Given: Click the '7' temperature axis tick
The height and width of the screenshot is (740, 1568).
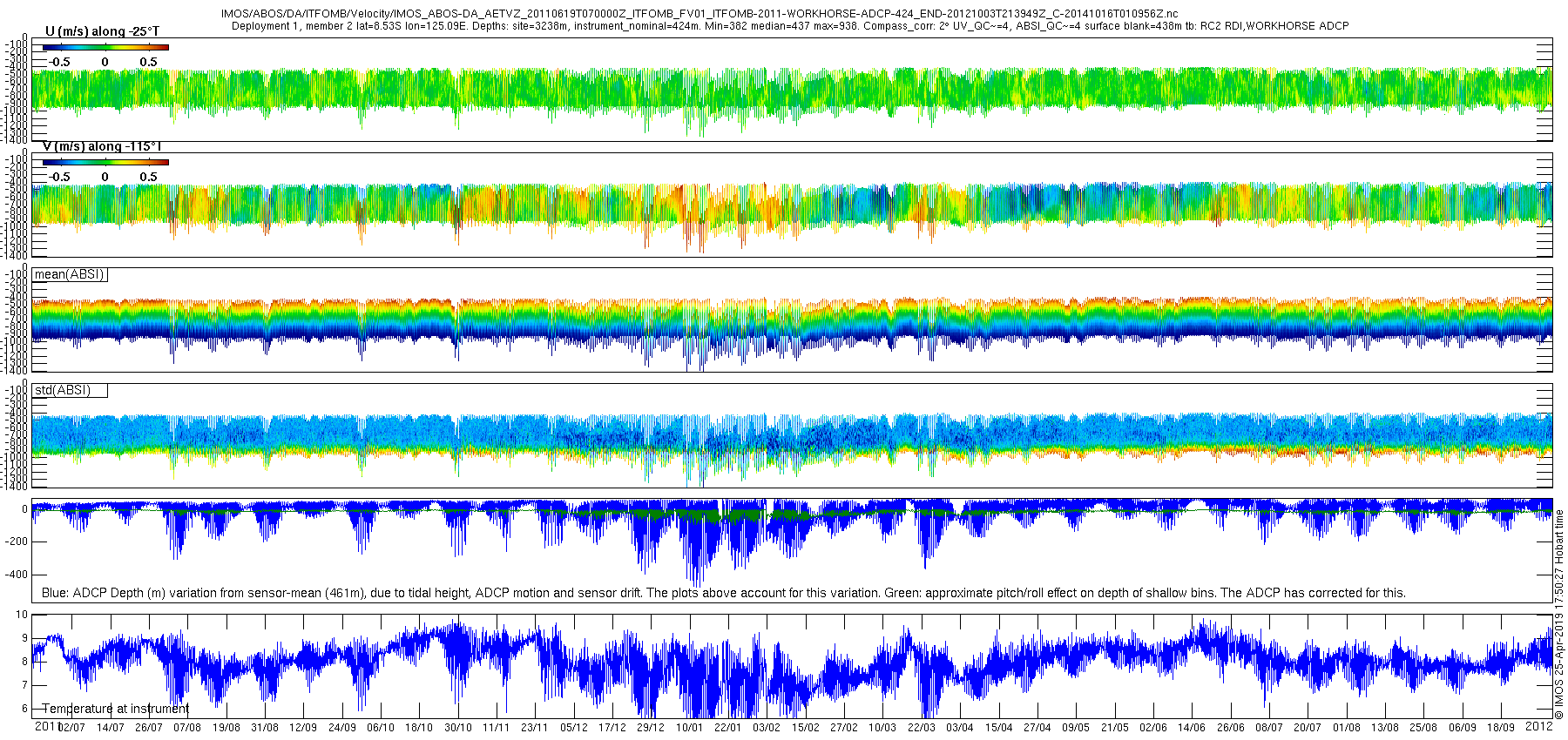Looking at the screenshot, I should coord(24,685).
